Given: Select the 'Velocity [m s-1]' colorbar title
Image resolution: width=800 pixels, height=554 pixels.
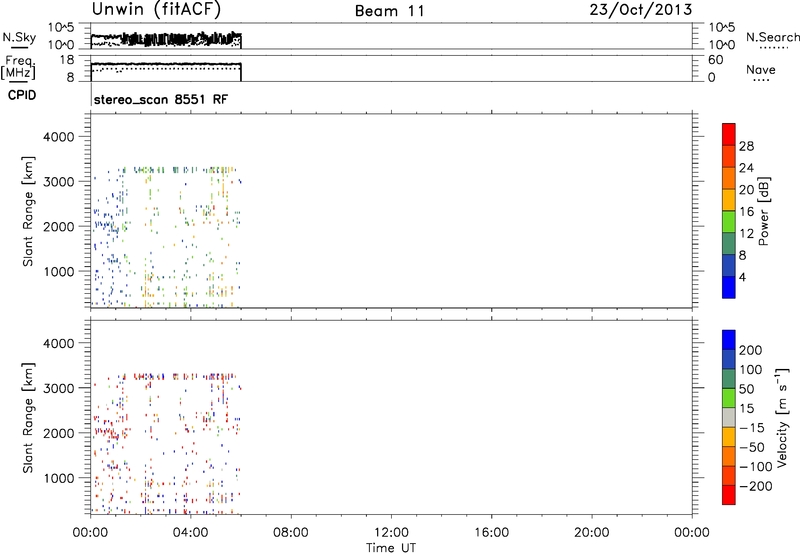Looking at the screenshot, I should click(783, 417).
